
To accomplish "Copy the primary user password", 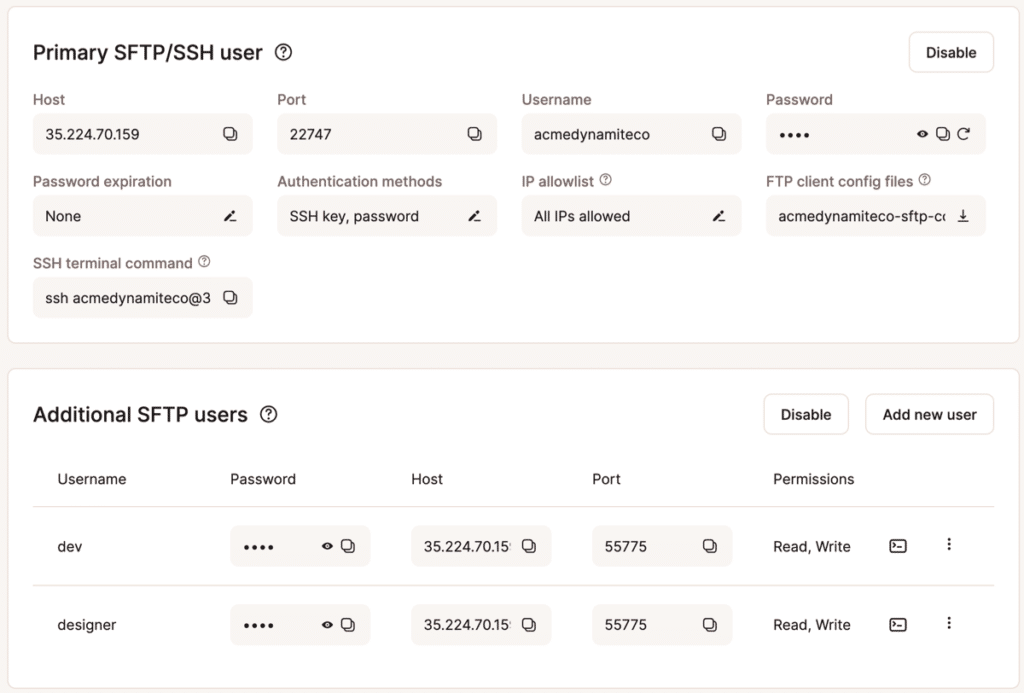I will 943,134.
